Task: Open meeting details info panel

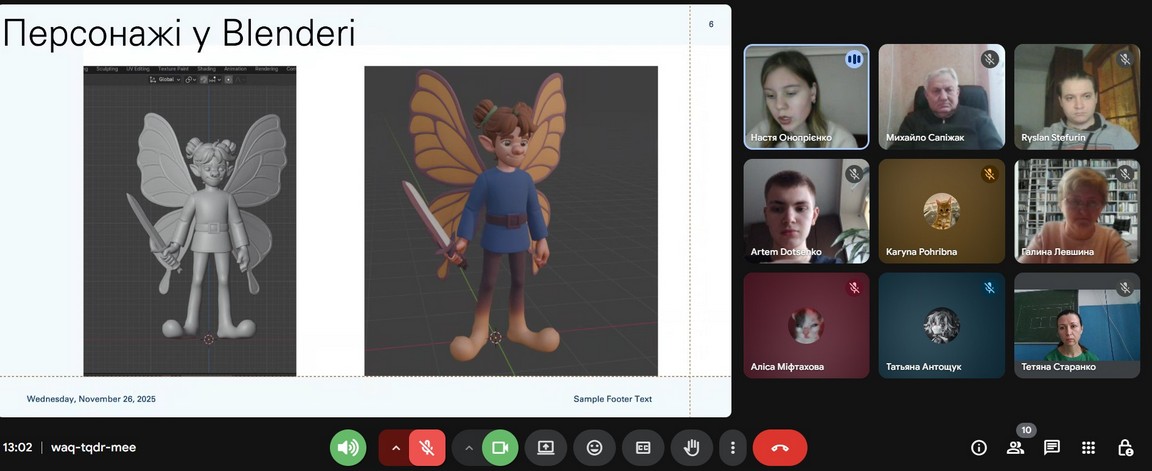Action: pos(979,447)
